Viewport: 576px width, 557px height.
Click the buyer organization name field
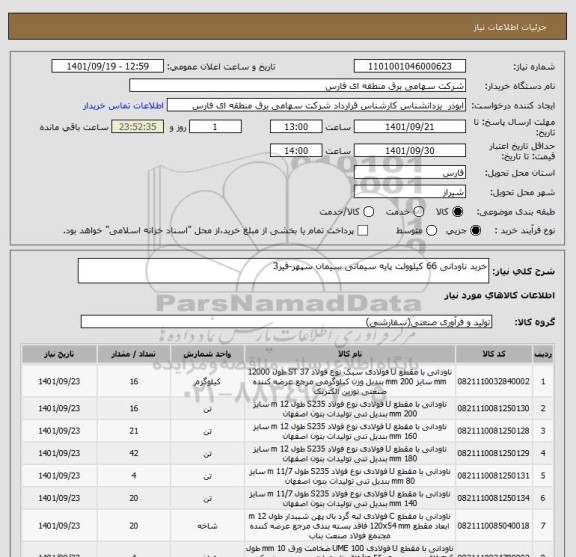tap(298, 86)
